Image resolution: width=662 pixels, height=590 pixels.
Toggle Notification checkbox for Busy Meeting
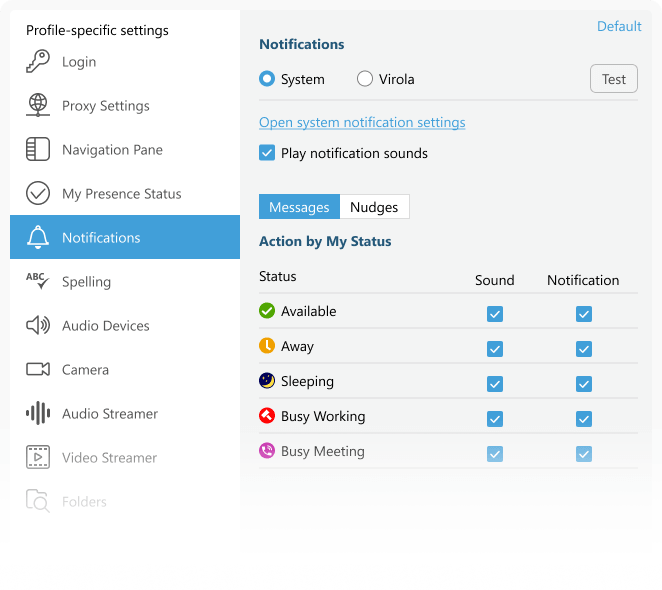click(584, 454)
